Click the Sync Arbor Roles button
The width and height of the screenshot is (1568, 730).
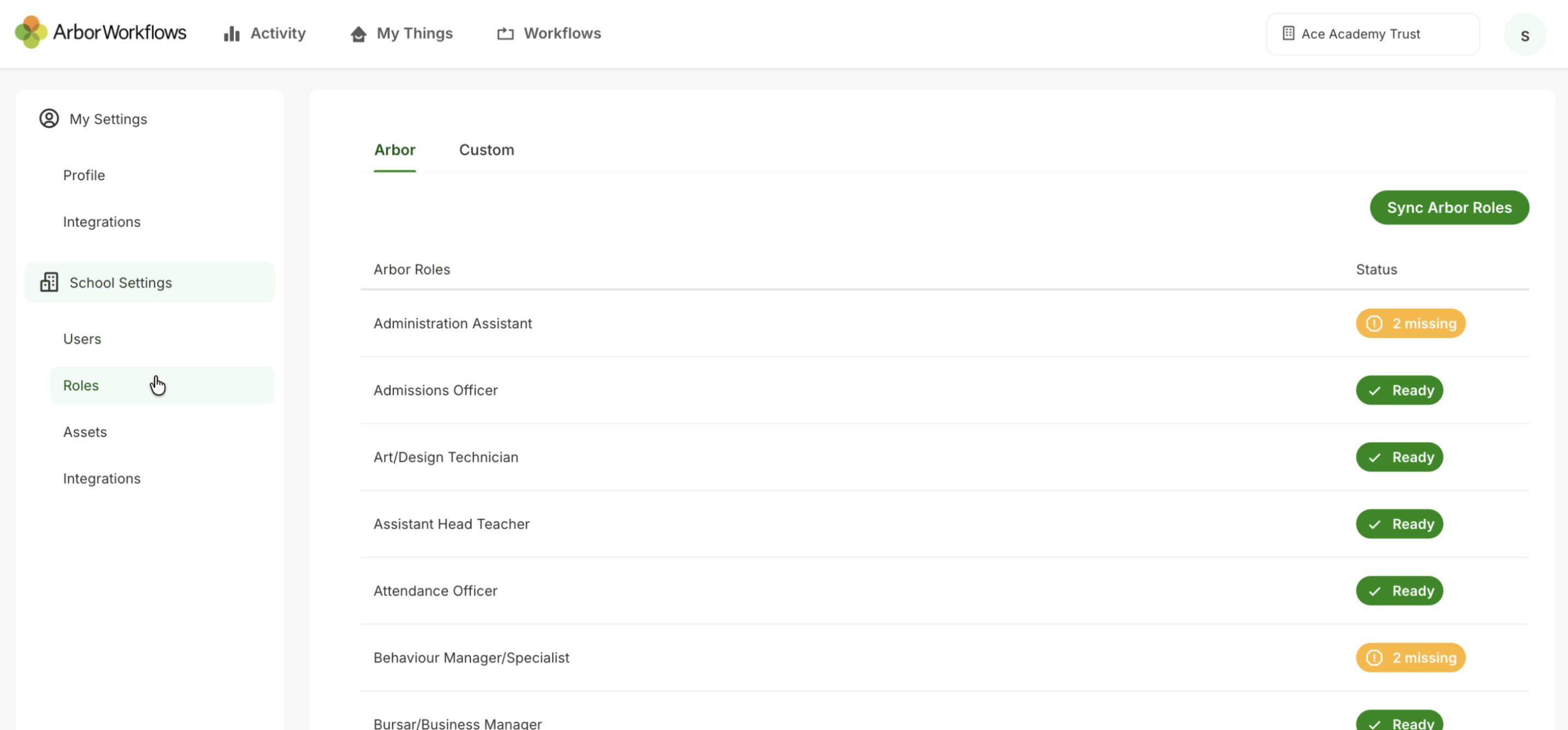(1449, 208)
